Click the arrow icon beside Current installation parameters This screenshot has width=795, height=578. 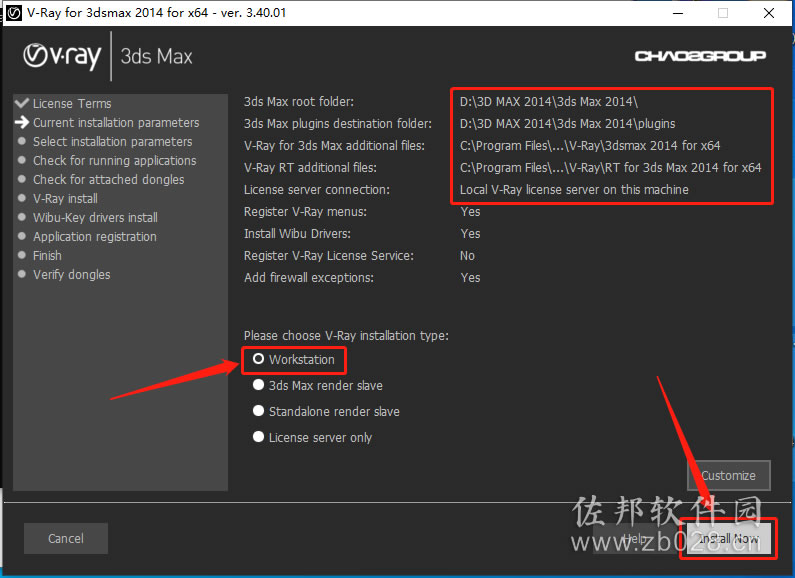coord(22,122)
